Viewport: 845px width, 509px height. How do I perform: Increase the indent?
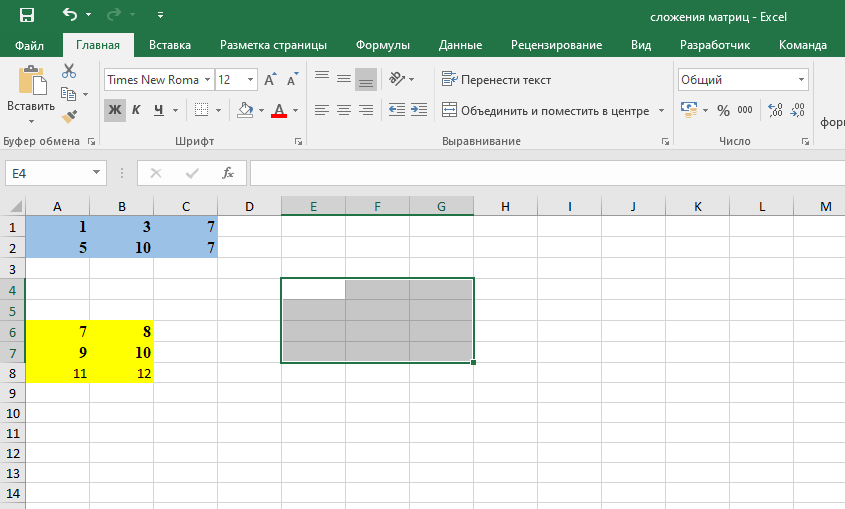point(419,110)
